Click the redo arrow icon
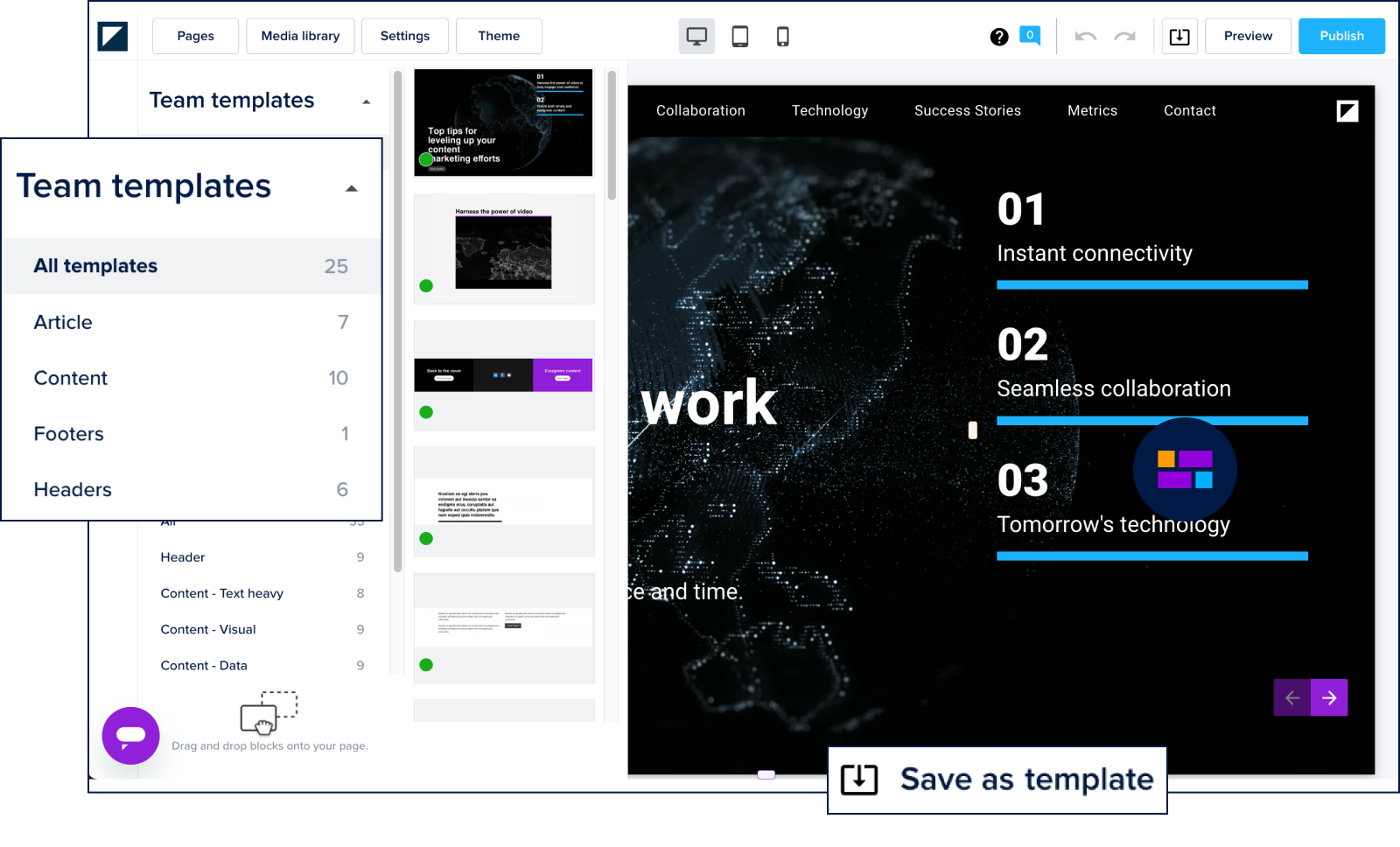The height and width of the screenshot is (847, 1400). (1124, 37)
